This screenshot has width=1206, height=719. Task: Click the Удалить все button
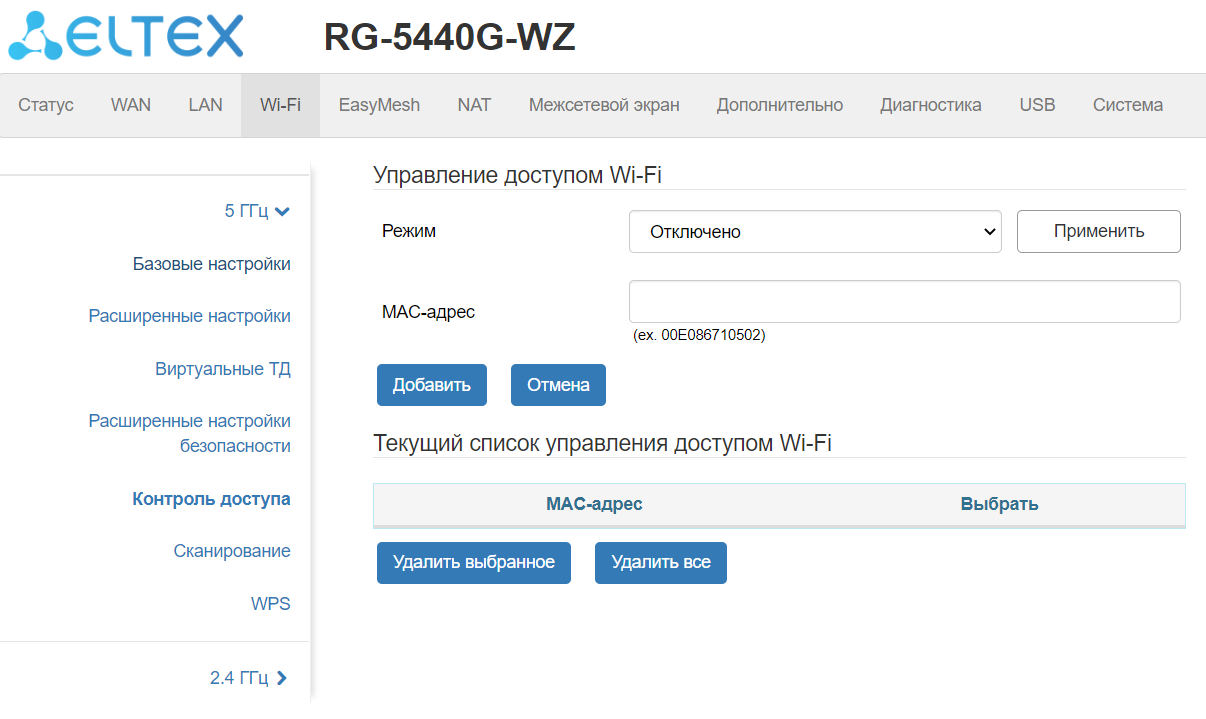point(661,563)
